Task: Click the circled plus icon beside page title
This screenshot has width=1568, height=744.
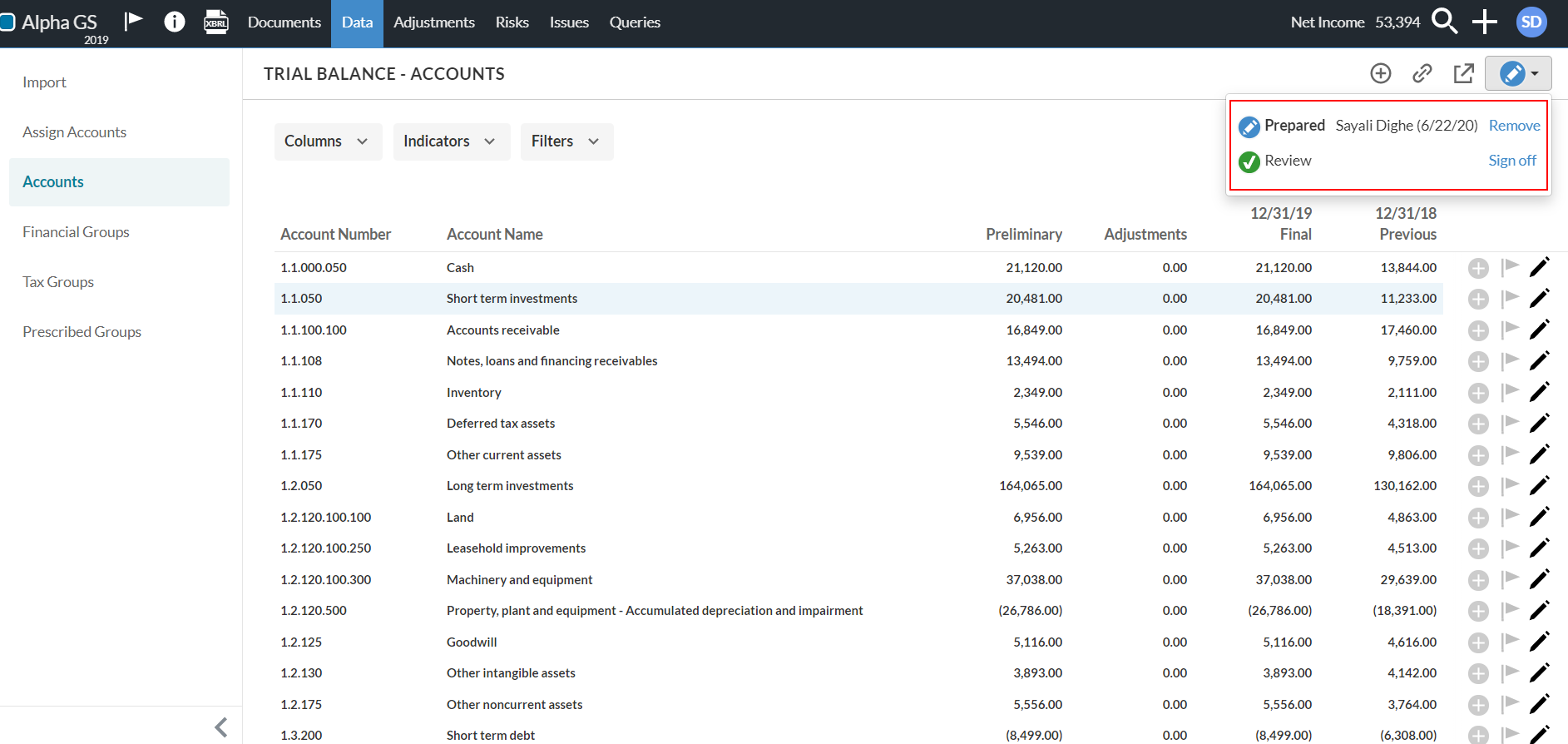Action: tap(1381, 74)
